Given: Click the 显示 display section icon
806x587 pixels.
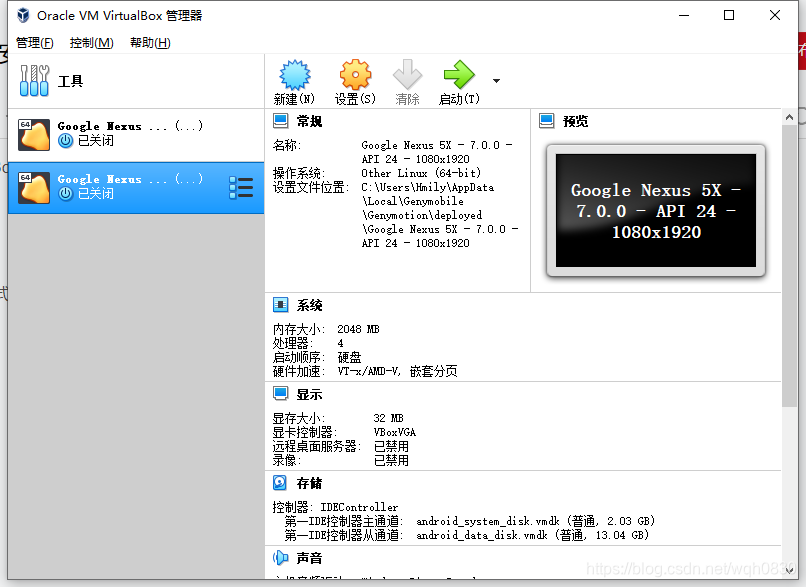Looking at the screenshot, I should [281, 394].
